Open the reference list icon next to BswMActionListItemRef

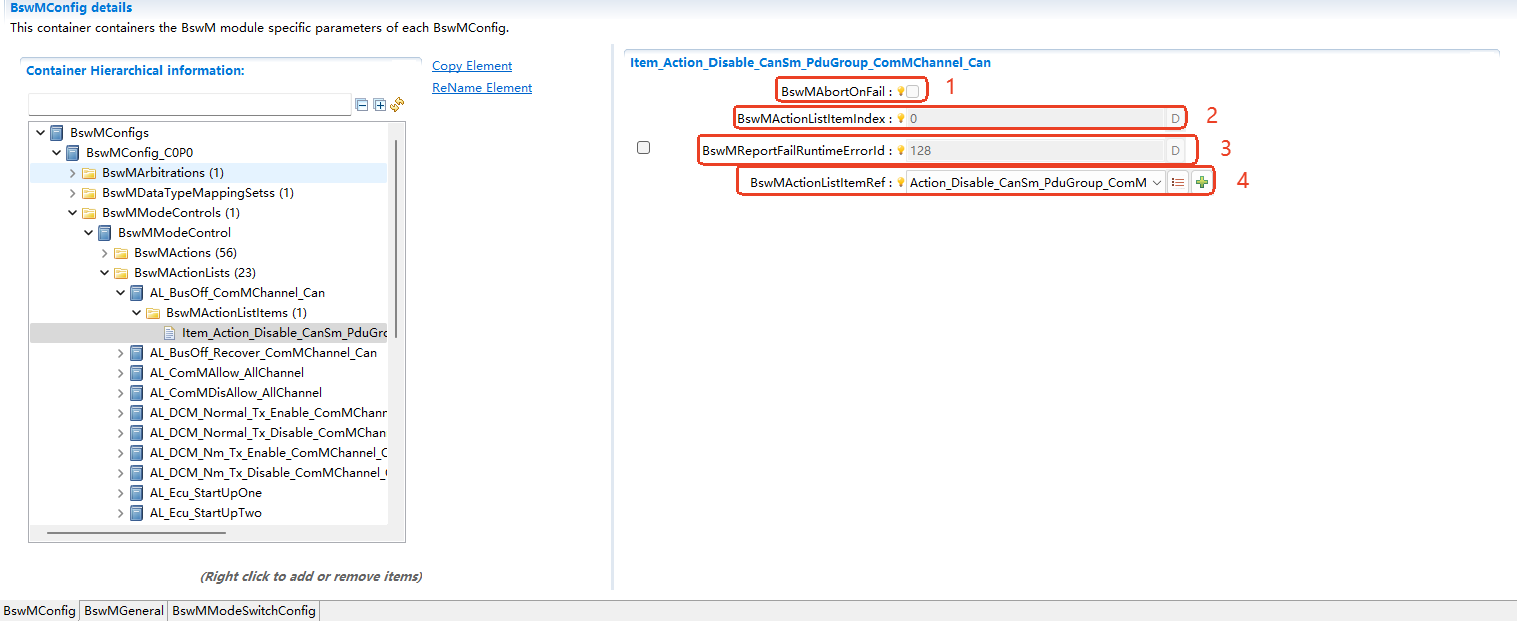coord(1177,181)
